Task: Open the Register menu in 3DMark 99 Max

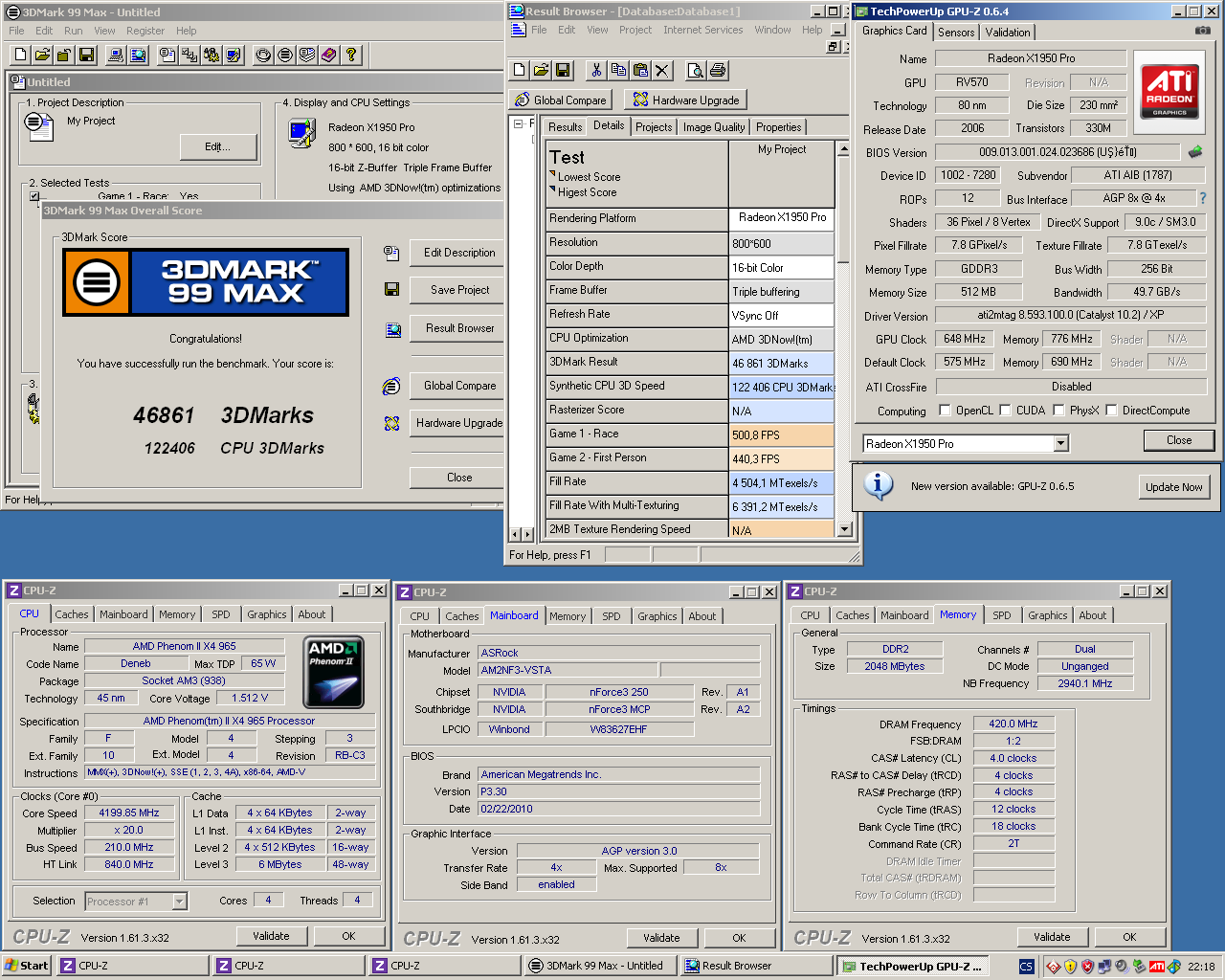Action: pyautogui.click(x=145, y=31)
